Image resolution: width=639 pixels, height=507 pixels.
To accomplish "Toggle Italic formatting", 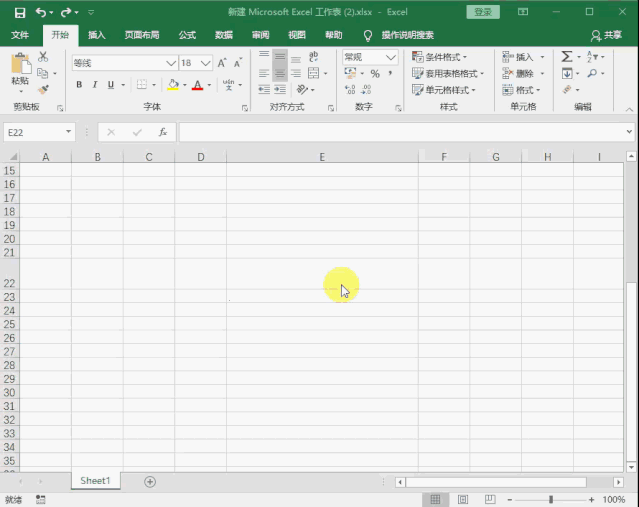I will [x=95, y=84].
